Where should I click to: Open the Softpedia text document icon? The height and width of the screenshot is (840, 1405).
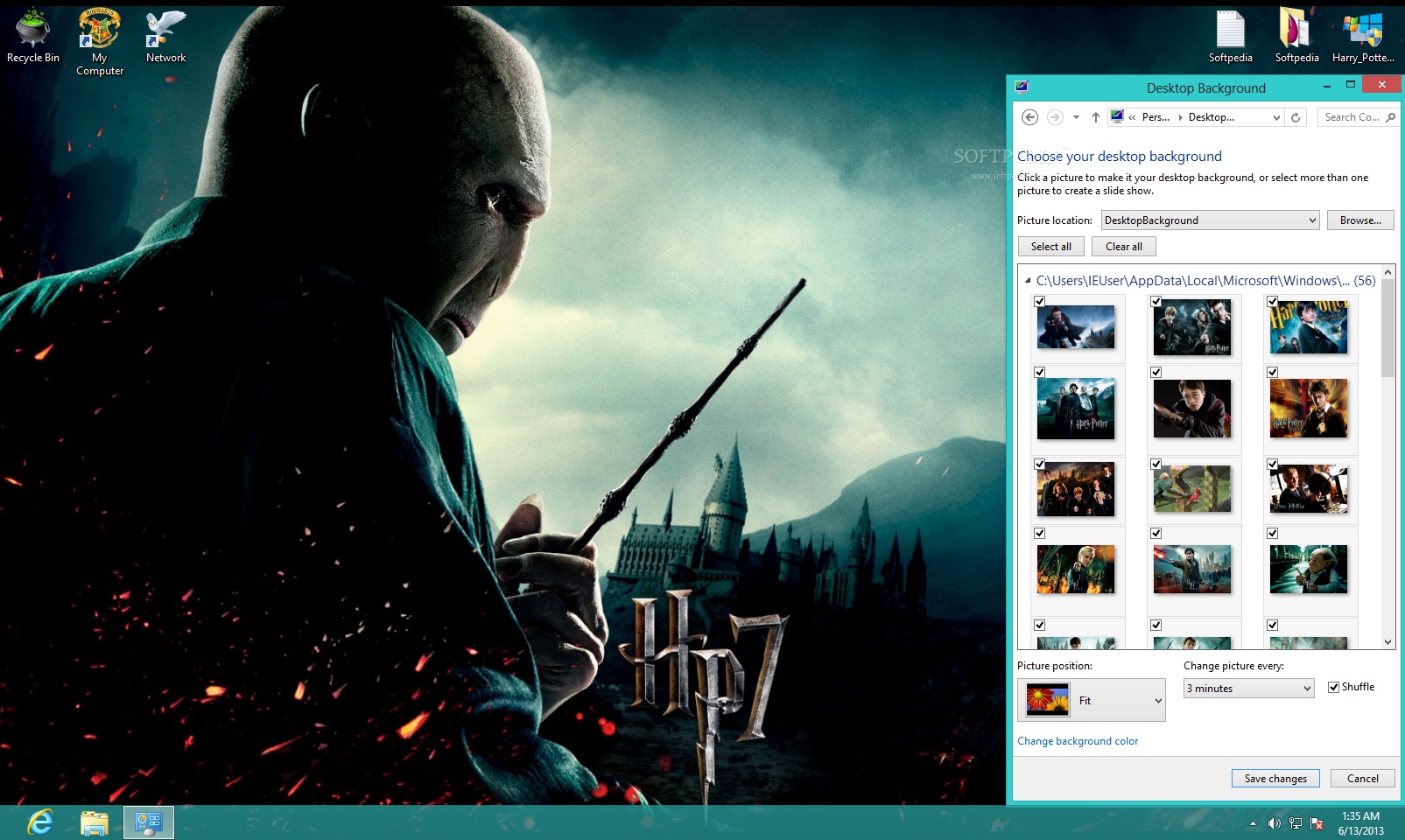1230,37
